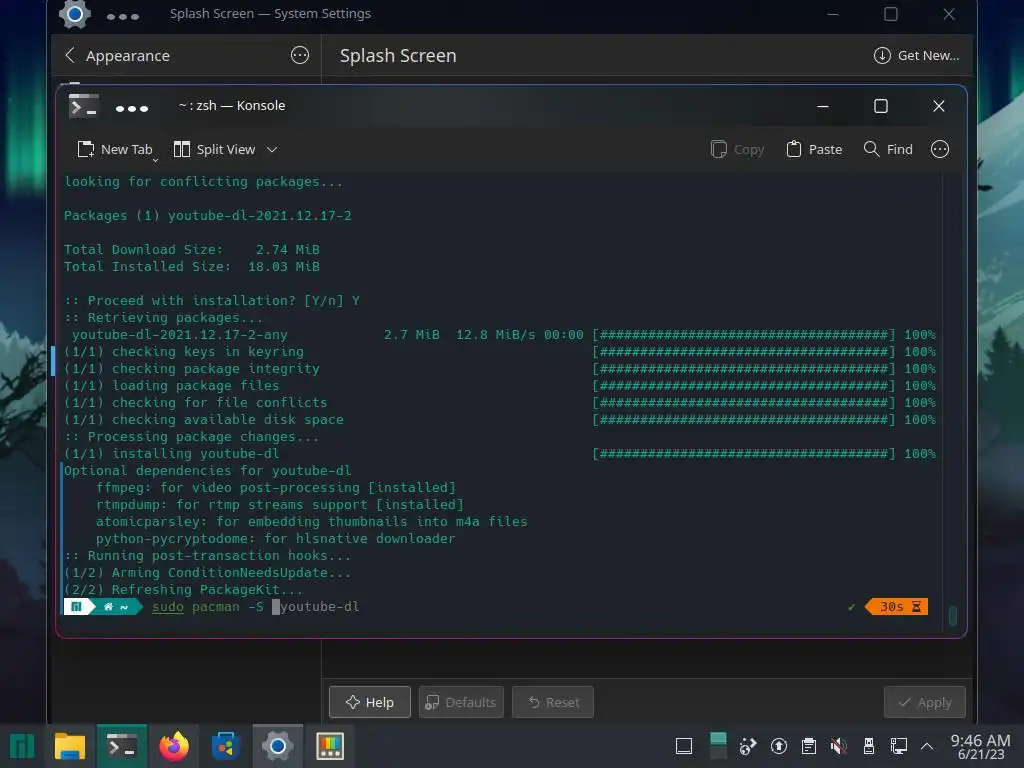Image resolution: width=1024 pixels, height=768 pixels.
Task: Click 'atomicparsley' dependency line
Action: click(x=312, y=521)
